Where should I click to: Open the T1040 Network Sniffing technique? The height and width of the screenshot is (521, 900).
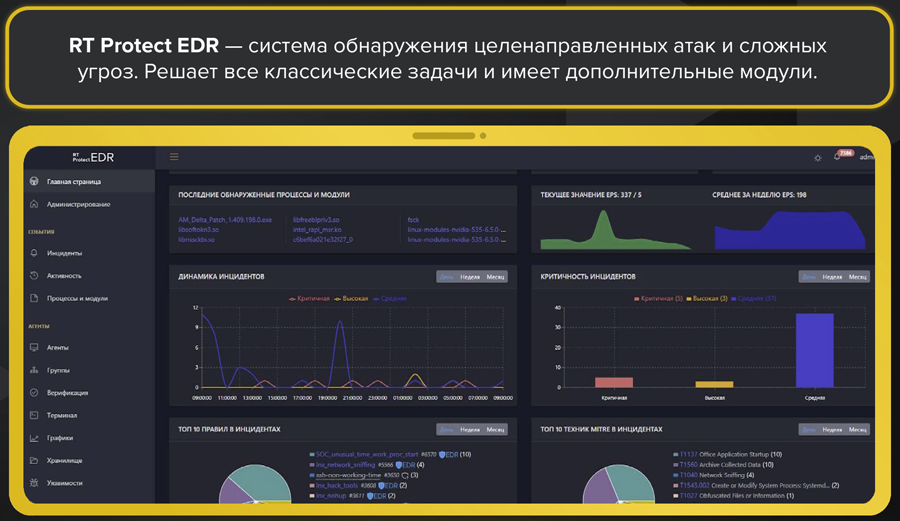716,475
